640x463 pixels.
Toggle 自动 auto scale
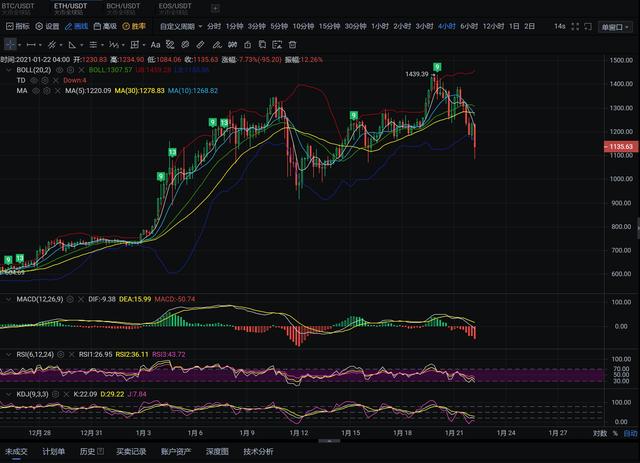pos(631,433)
